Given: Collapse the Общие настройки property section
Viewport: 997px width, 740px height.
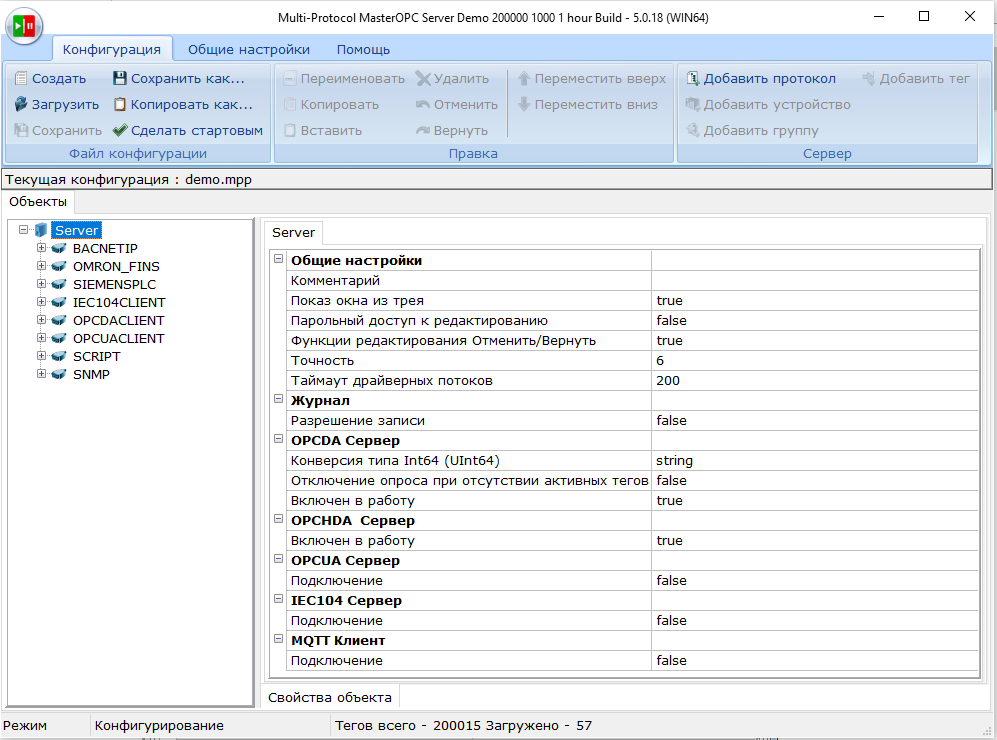Looking at the screenshot, I should pos(278,259).
